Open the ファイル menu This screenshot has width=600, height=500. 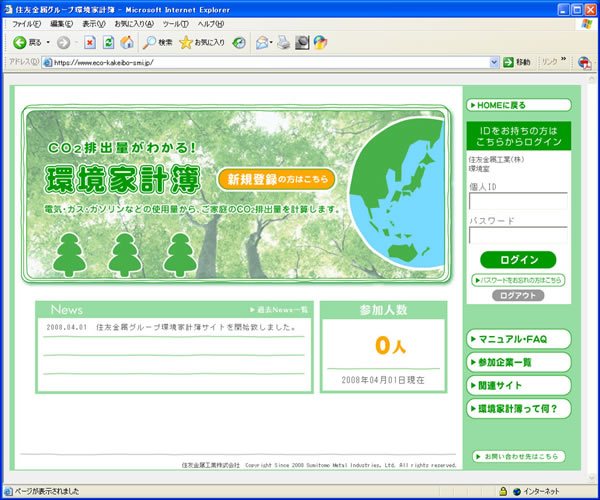(26, 24)
